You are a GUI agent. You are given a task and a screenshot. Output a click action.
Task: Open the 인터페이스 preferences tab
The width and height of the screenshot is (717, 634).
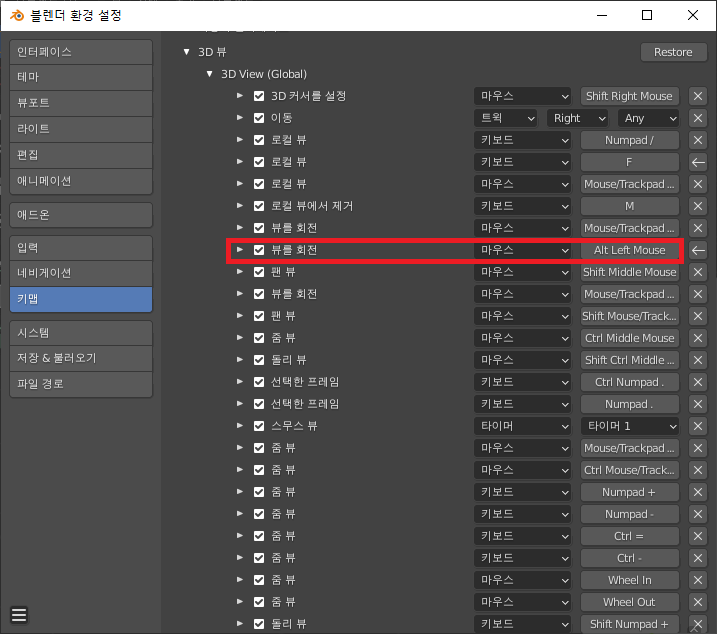81,52
